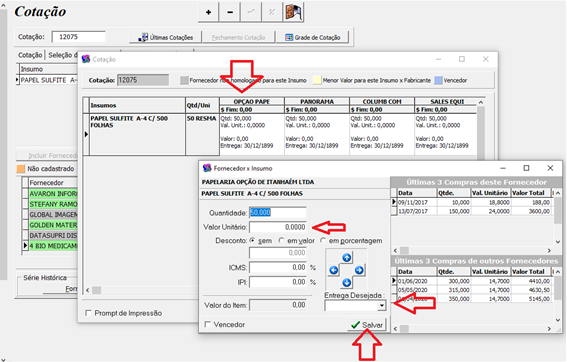
Task: Select discount option 'em valor'
Action: pos(281,240)
